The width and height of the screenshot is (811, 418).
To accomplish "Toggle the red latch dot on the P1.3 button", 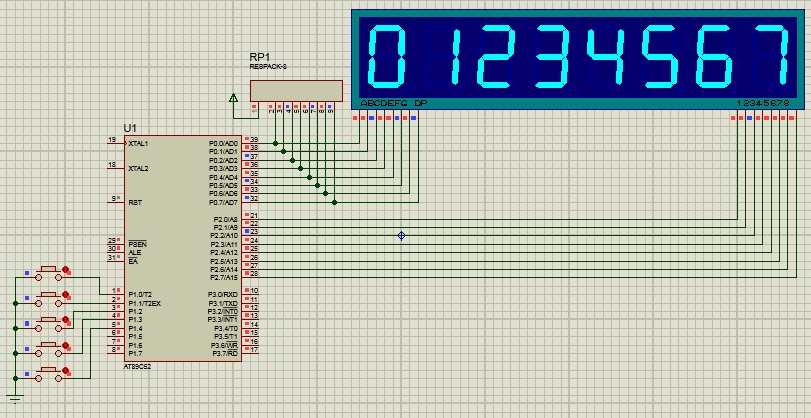I will coord(67,346).
